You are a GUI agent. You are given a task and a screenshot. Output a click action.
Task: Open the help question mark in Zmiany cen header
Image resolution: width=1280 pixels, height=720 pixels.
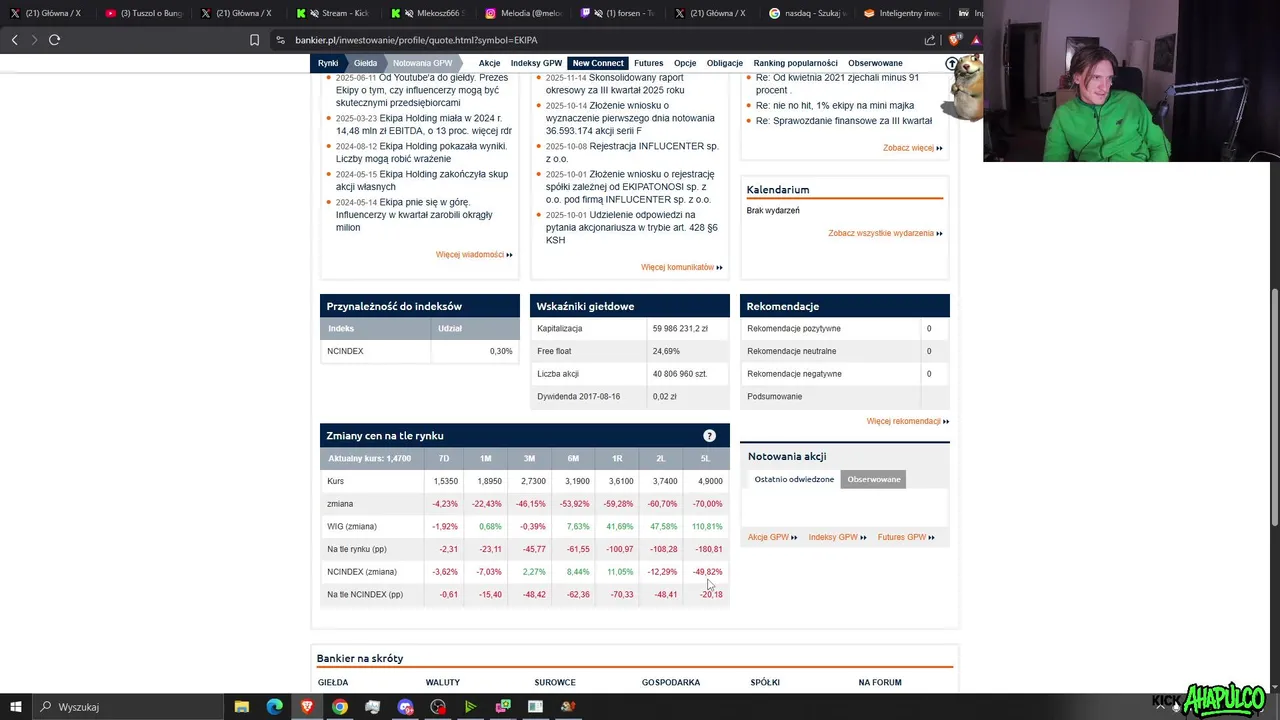click(709, 435)
